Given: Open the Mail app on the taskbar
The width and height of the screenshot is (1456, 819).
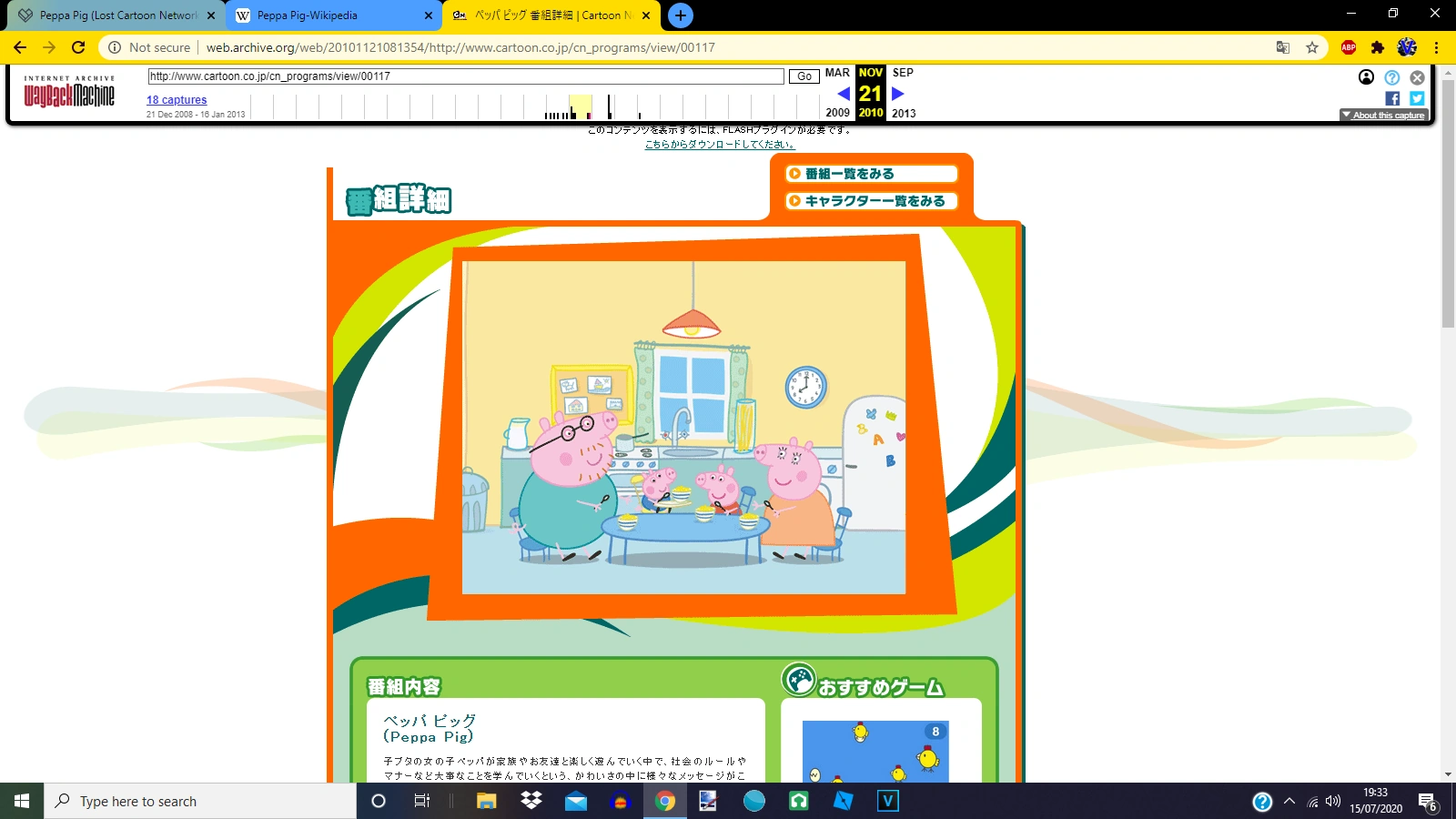Looking at the screenshot, I should coord(576,801).
